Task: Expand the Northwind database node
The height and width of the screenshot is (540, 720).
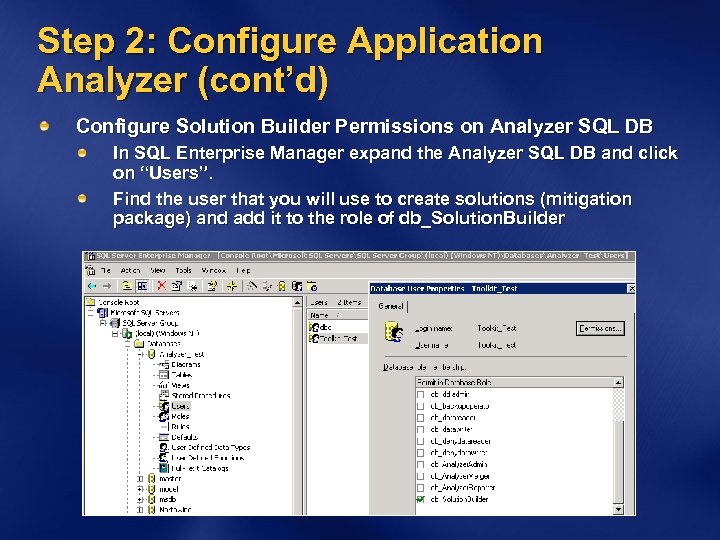Action: tap(140, 510)
